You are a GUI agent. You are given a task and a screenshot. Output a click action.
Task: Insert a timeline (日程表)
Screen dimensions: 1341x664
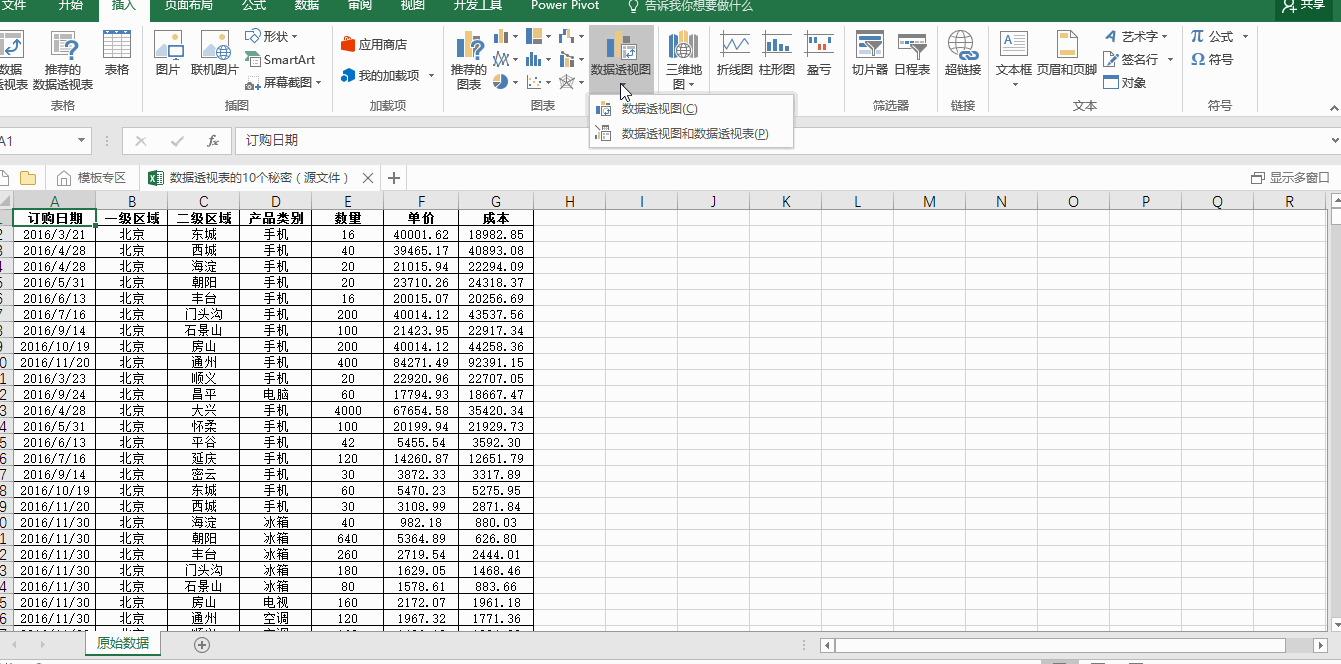tap(912, 53)
